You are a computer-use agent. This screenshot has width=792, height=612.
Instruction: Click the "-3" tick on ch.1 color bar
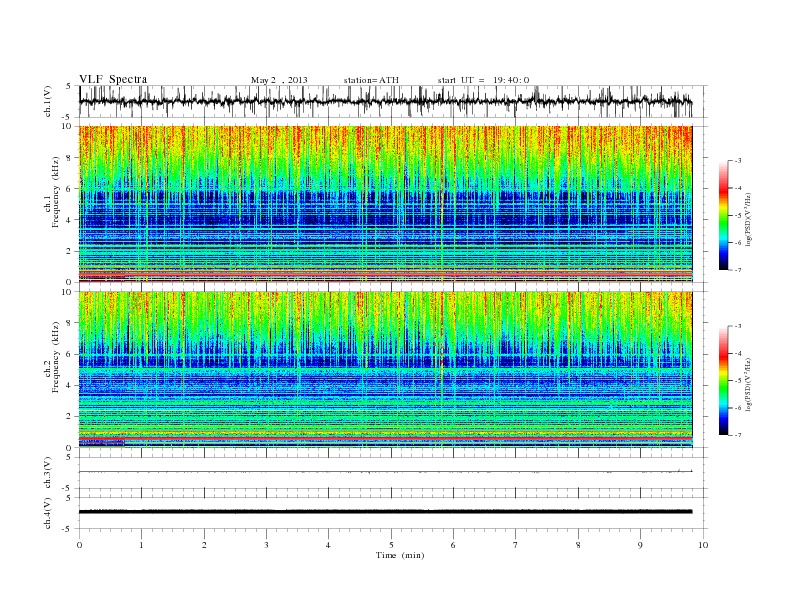738,161
